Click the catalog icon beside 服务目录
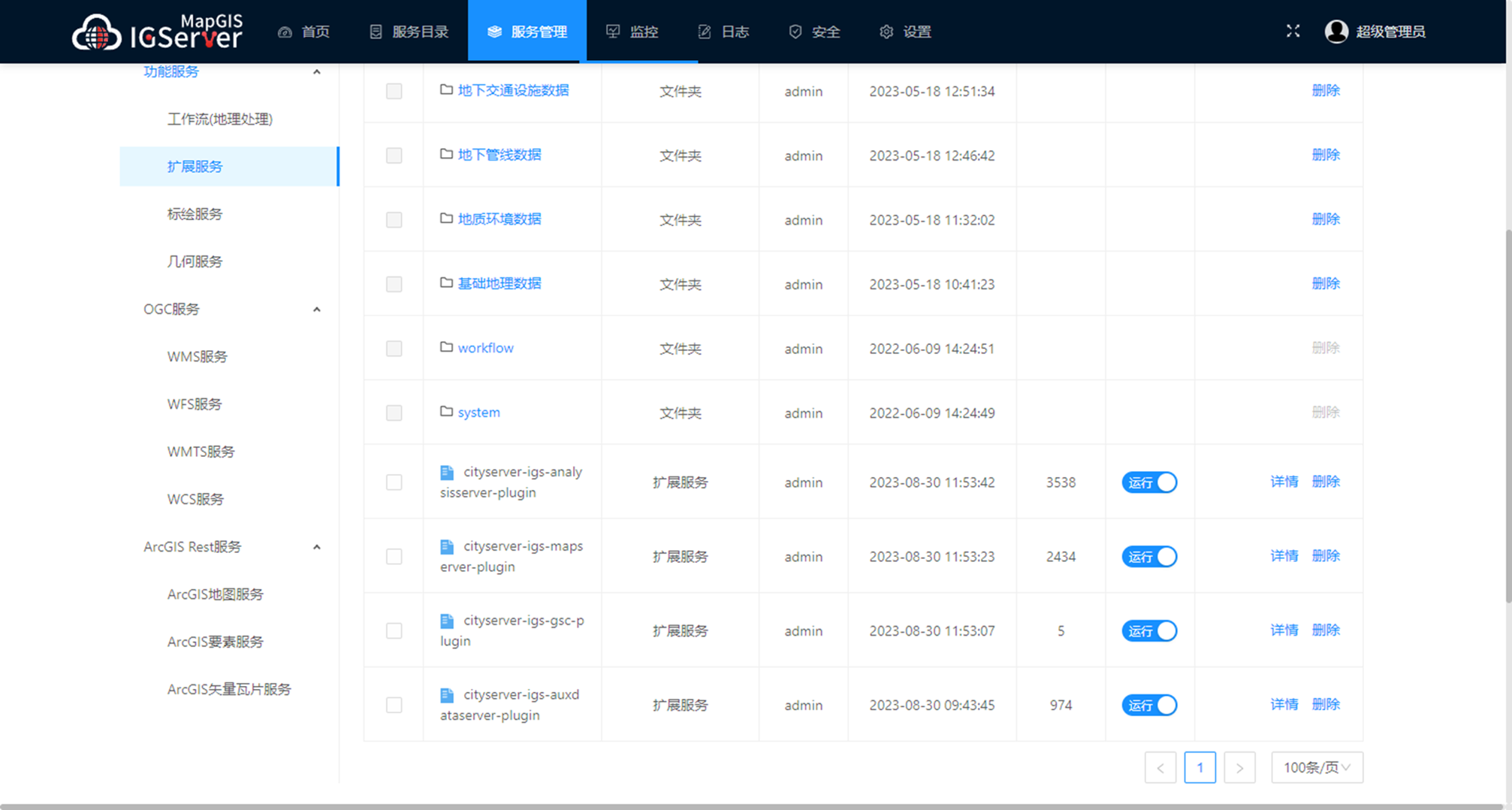Screen dimensions: 1512x810 [376, 32]
